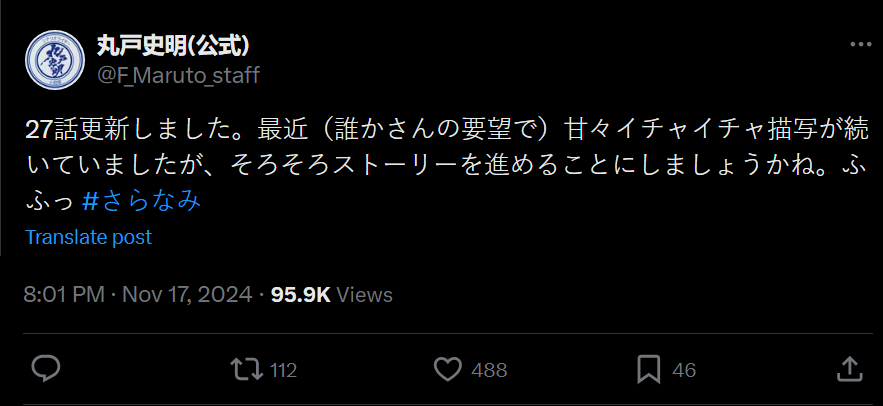Open the #さらなみ hashtag
Screen dimensions: 883x406
coord(141,201)
